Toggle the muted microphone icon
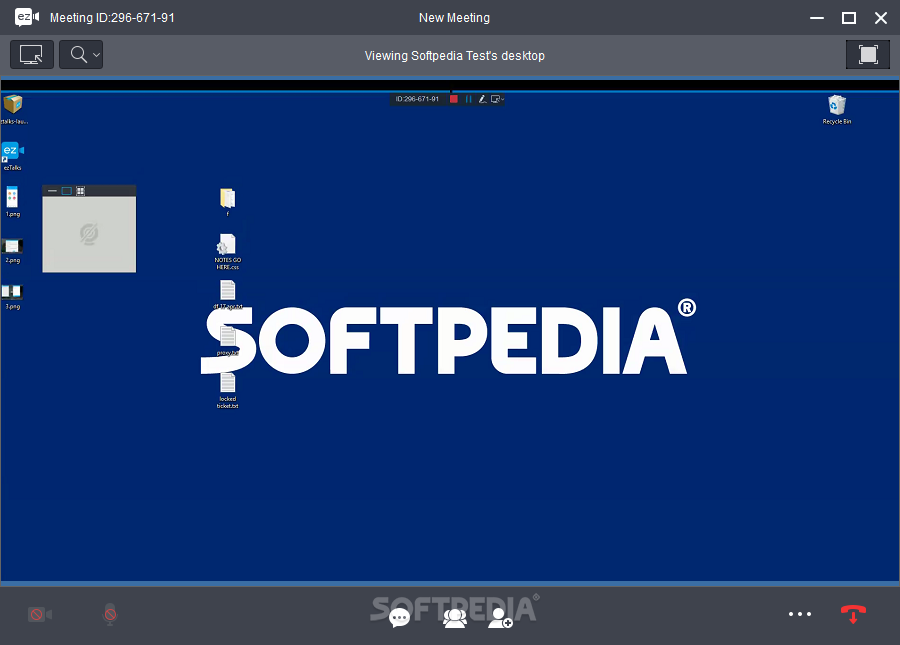 pyautogui.click(x=110, y=614)
